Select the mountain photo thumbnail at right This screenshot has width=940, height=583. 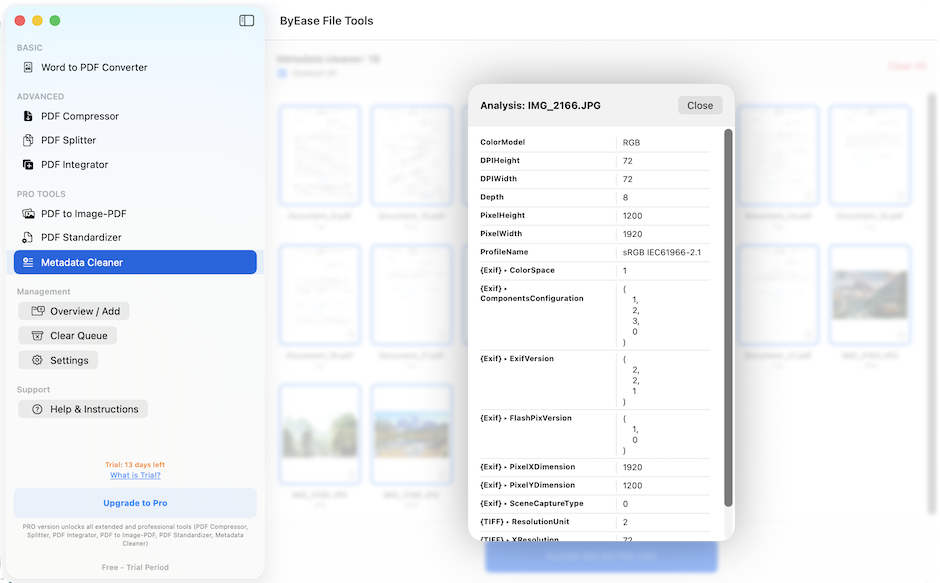869,294
